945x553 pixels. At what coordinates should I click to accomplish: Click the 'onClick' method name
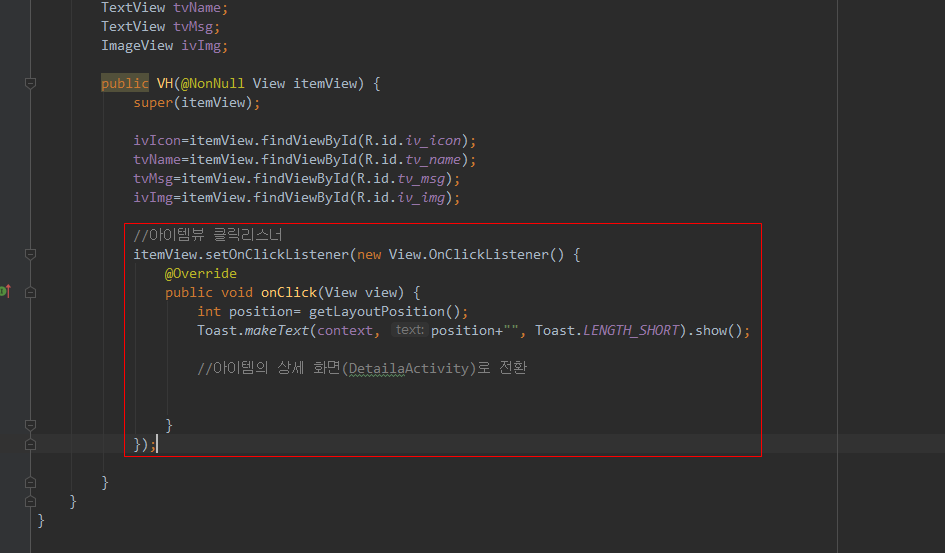(289, 292)
